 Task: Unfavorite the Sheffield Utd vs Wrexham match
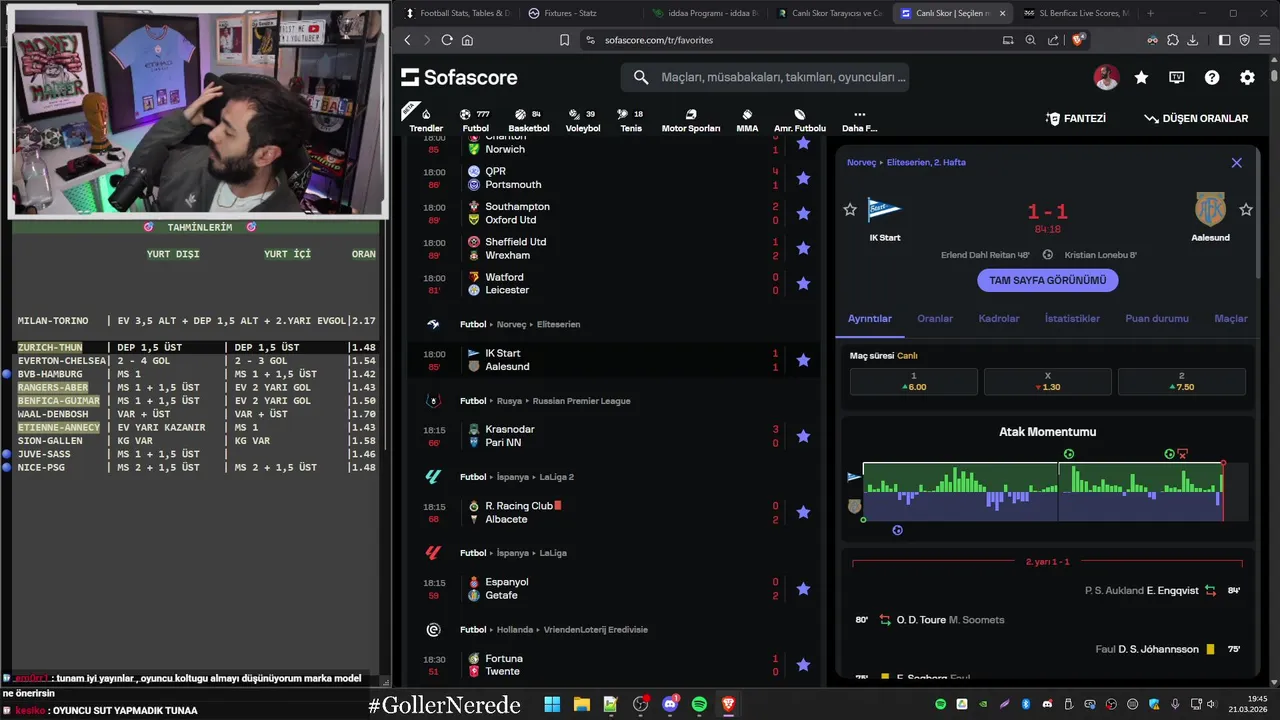point(803,249)
